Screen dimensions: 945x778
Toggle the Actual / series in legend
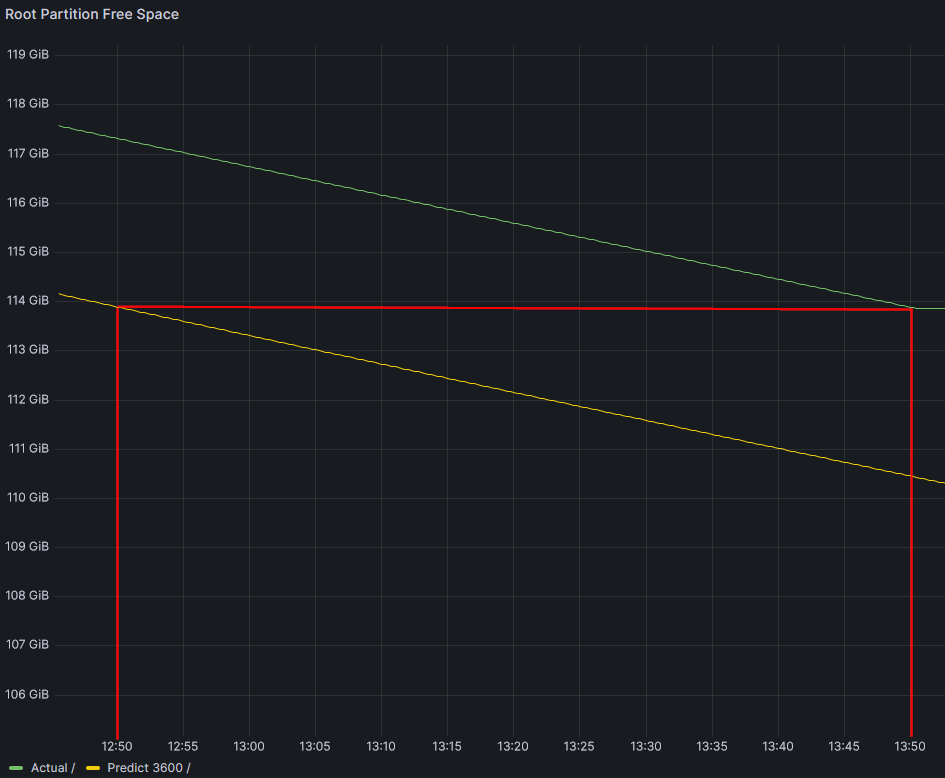(53, 768)
